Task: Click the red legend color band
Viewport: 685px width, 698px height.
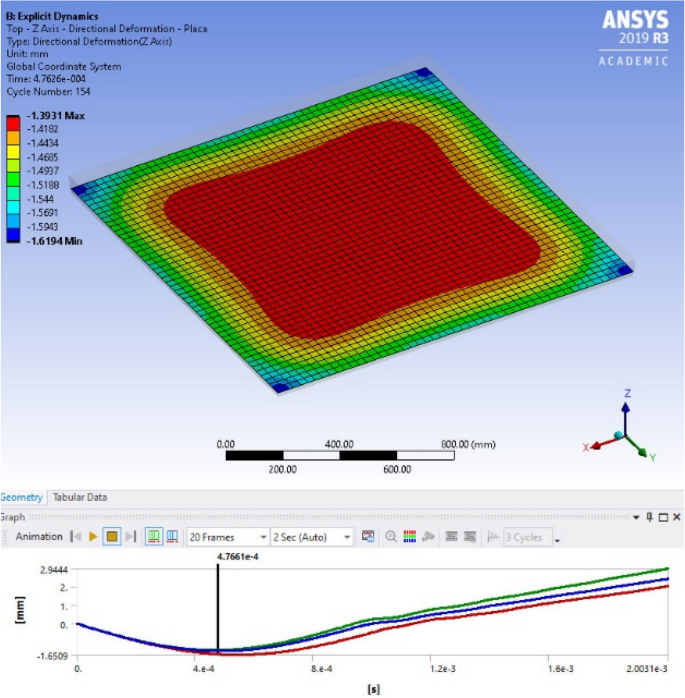Action: (13, 123)
